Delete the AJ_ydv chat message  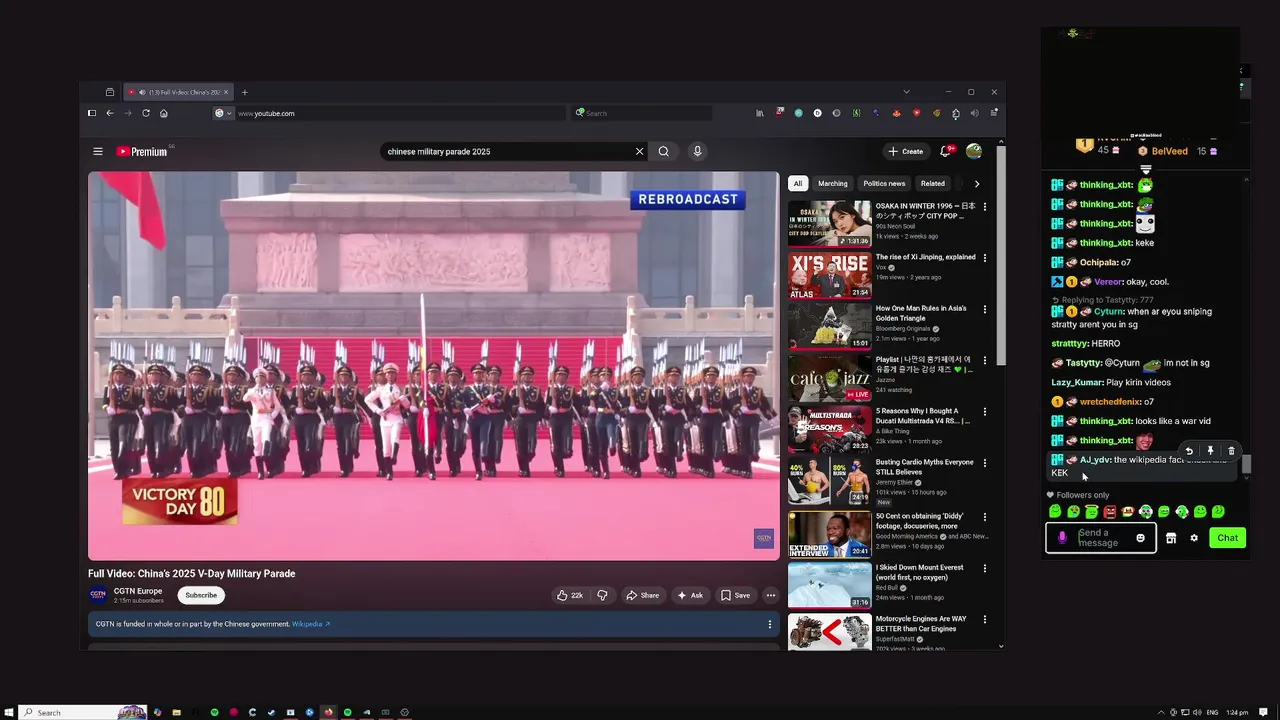point(1231,451)
